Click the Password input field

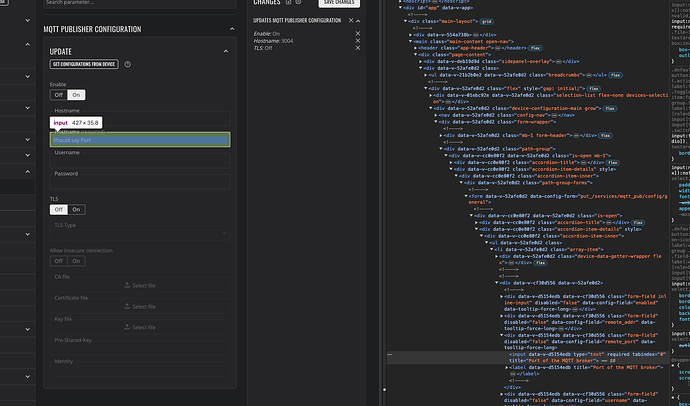click(x=140, y=181)
